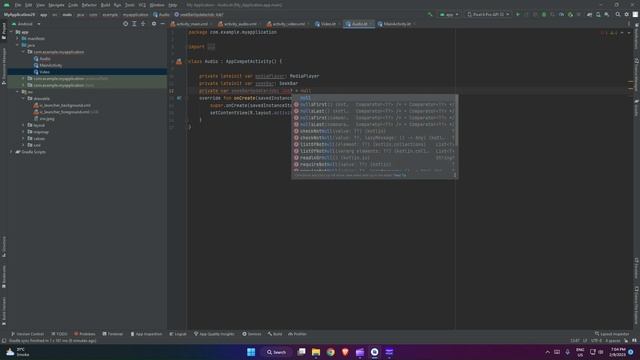Choose checkNotNull(value) completion suggestion

373,131
